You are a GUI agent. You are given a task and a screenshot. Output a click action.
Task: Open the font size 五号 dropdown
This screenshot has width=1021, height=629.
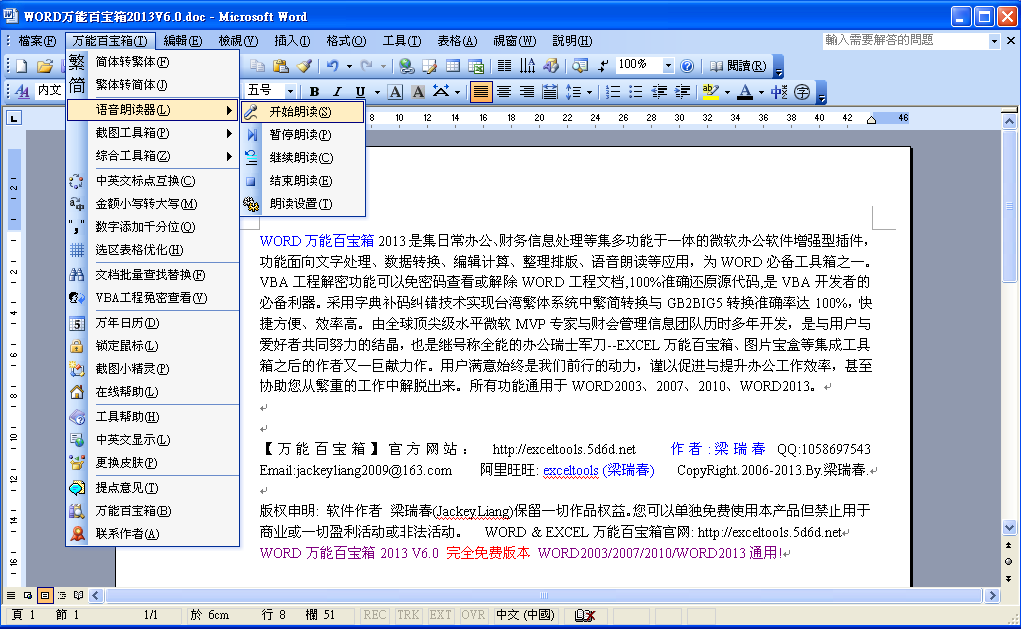290,92
